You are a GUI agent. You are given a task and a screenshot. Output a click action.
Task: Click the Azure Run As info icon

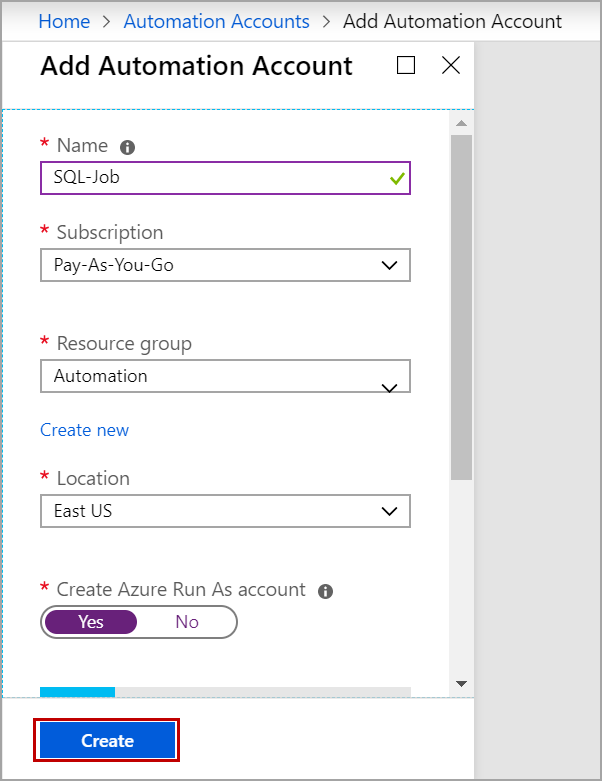click(325, 591)
